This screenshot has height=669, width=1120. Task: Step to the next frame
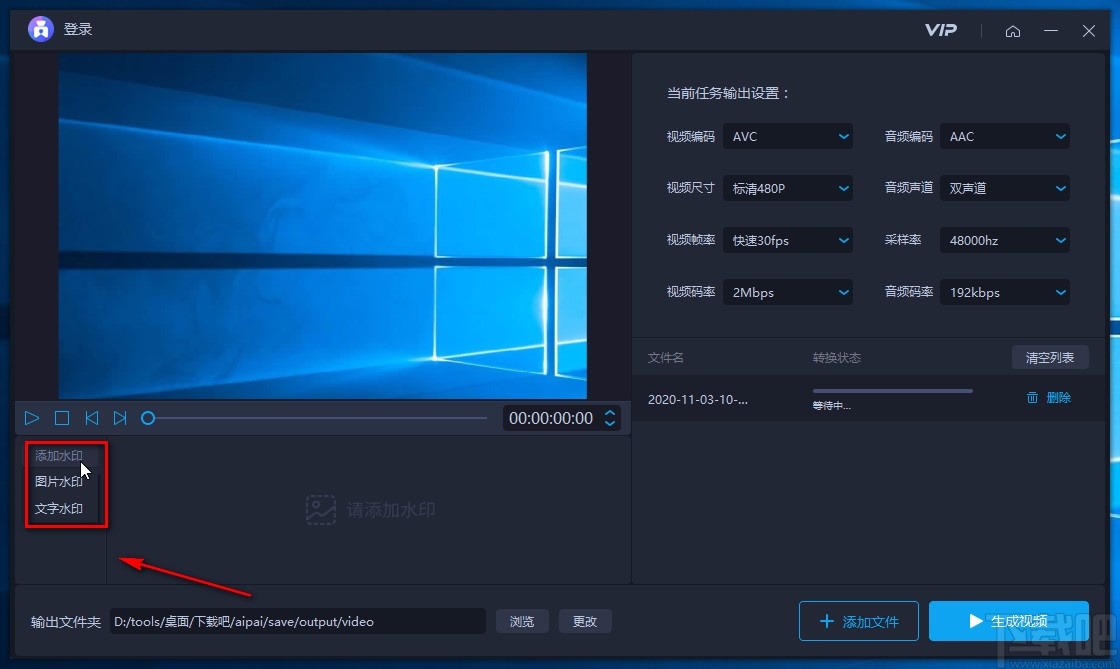(120, 418)
